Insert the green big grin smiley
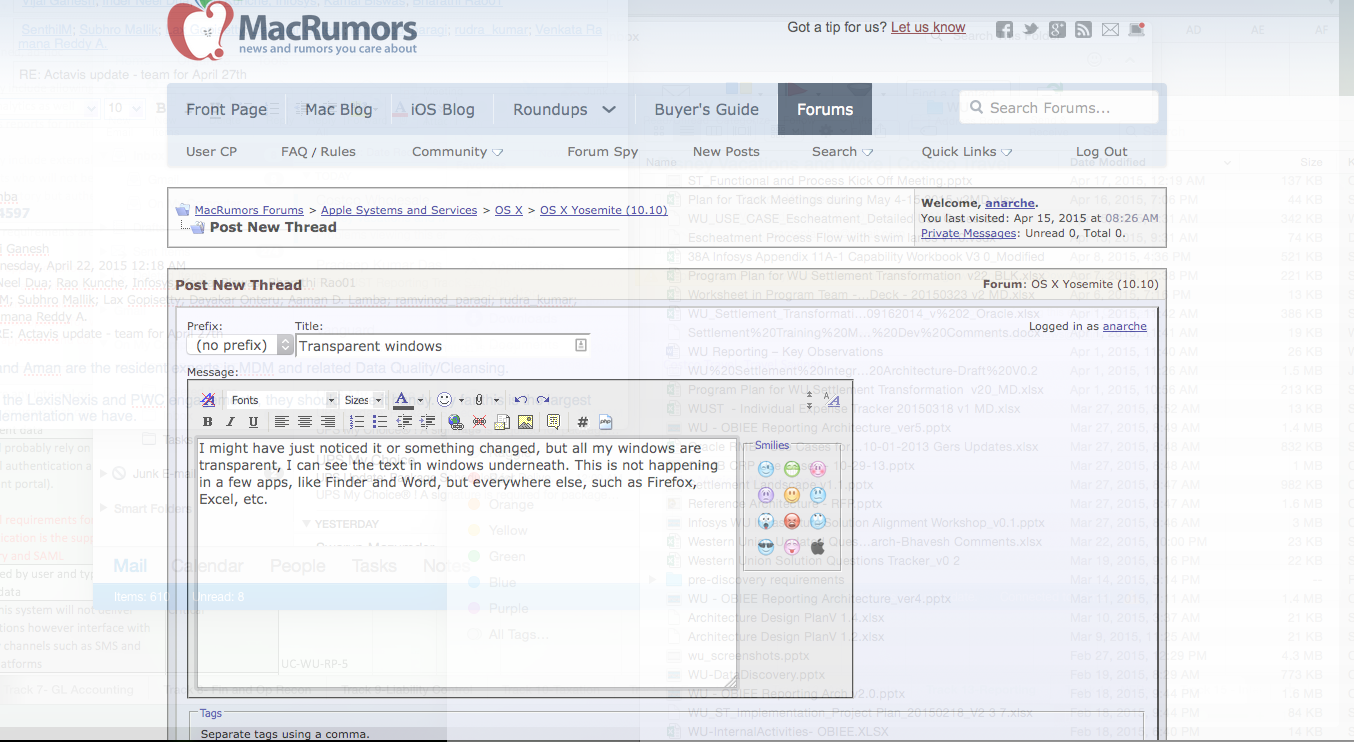1354x742 pixels. click(792, 469)
